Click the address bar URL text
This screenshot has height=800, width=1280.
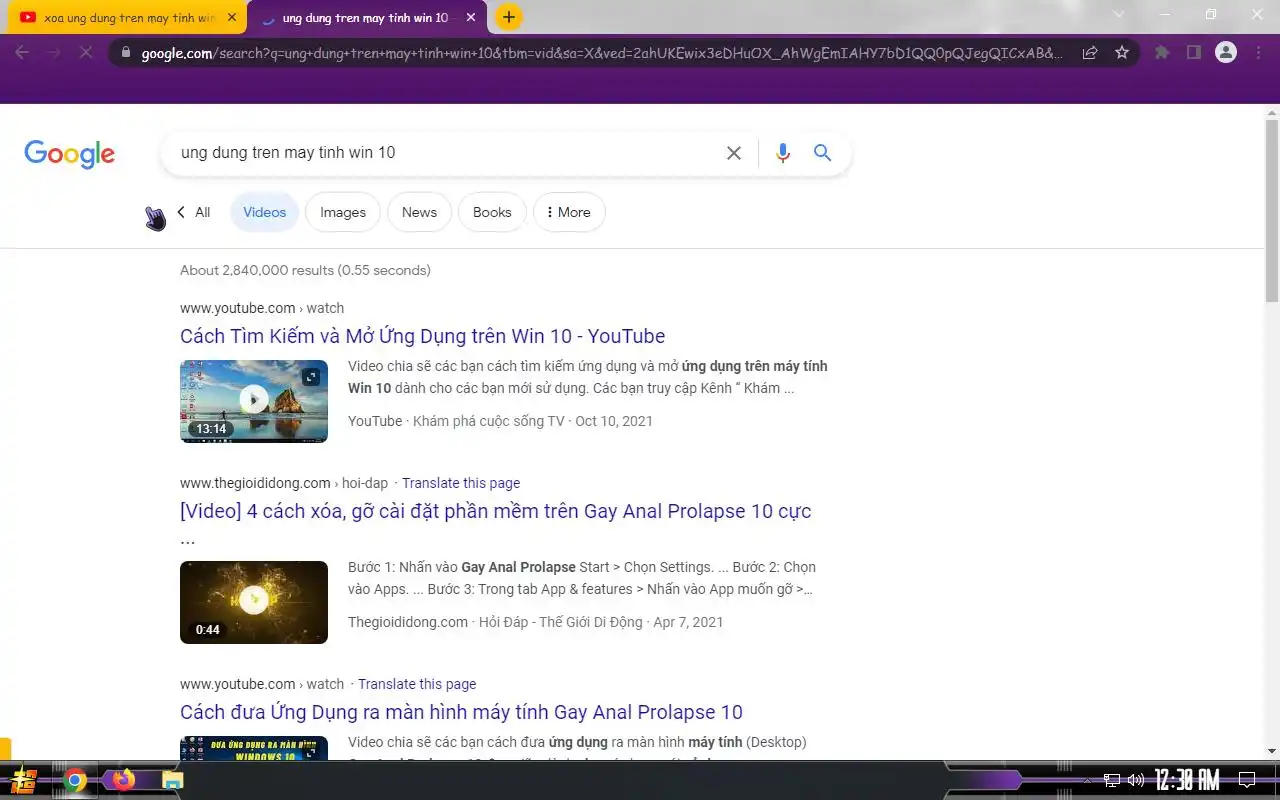[602, 53]
